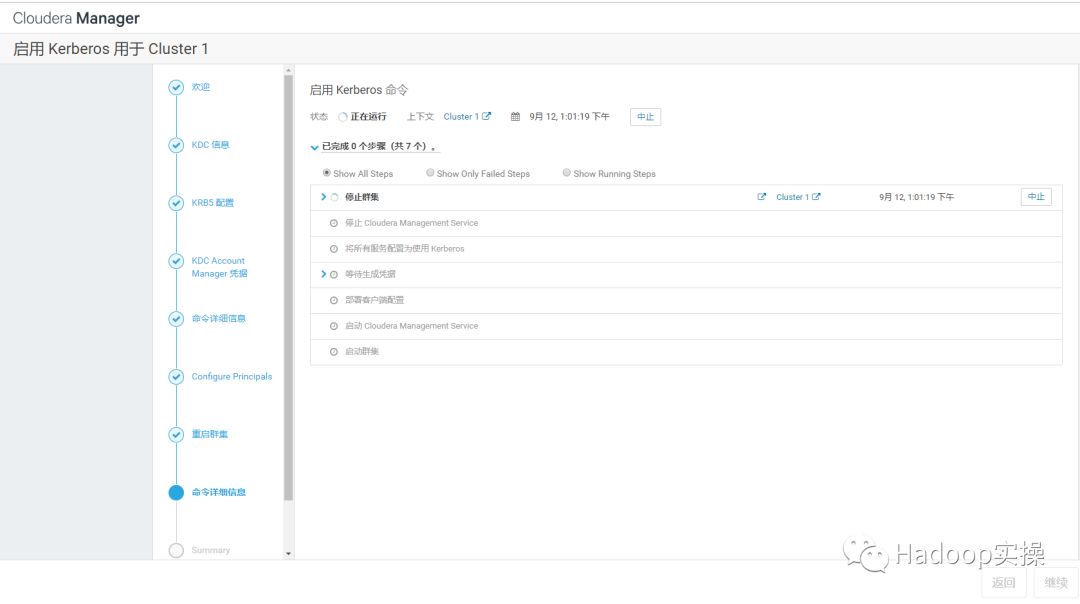Image resolution: width=1080 pixels, height=604 pixels.
Task: Click the pending clock icon for 停止 Cloudera Management Service
Action: [x=334, y=223]
